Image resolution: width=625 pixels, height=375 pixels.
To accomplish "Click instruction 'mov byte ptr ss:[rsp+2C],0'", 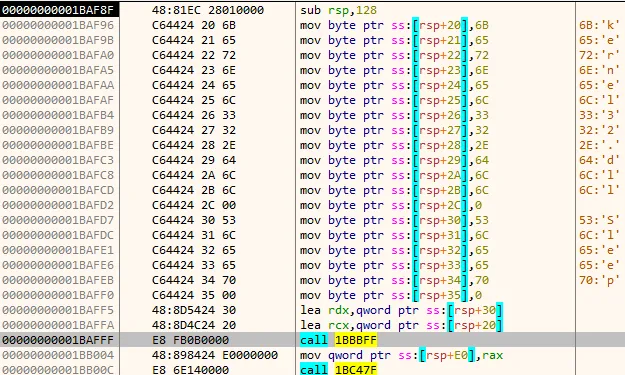I will point(391,205).
